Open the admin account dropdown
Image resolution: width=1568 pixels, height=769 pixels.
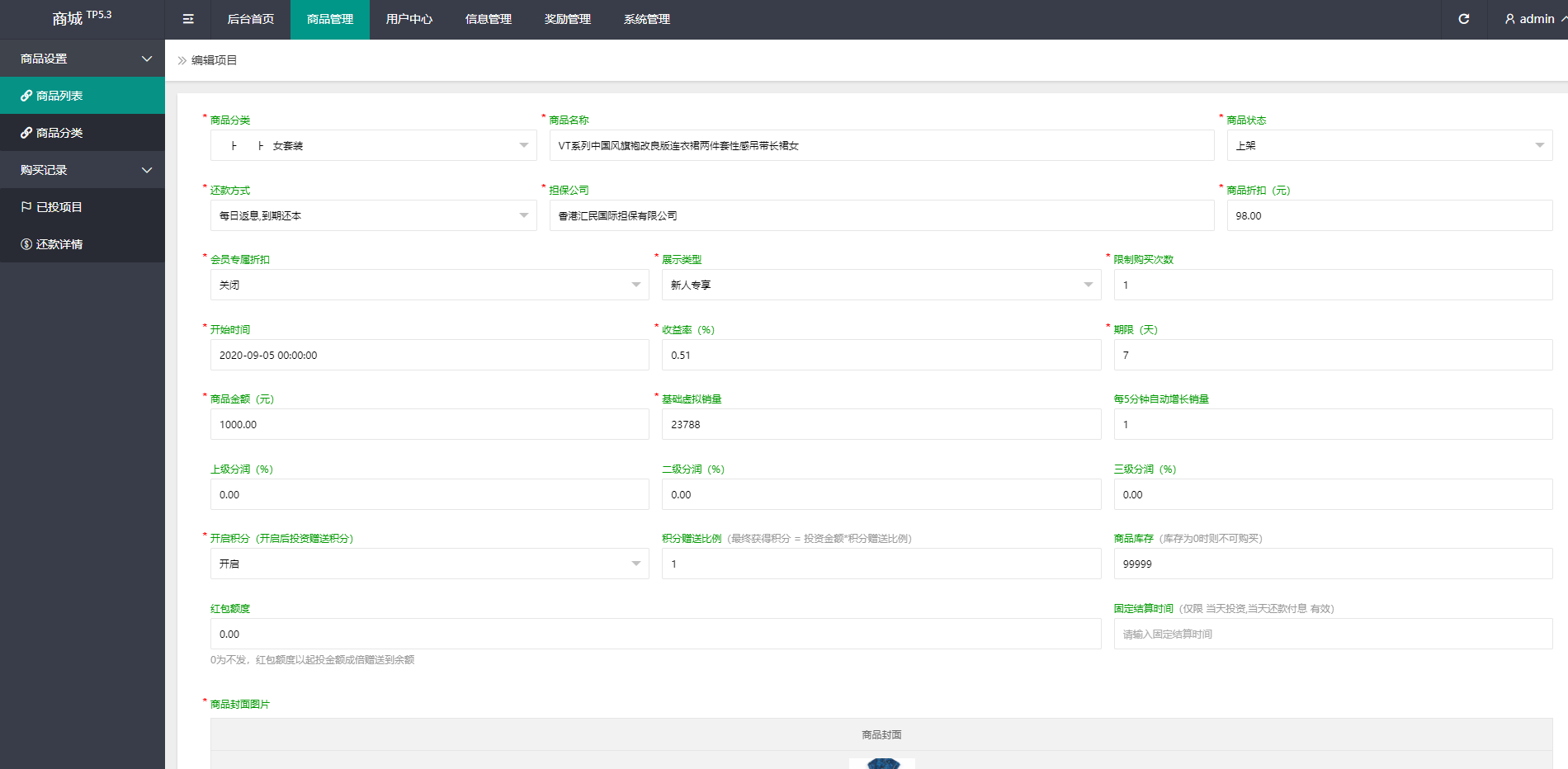click(1533, 19)
